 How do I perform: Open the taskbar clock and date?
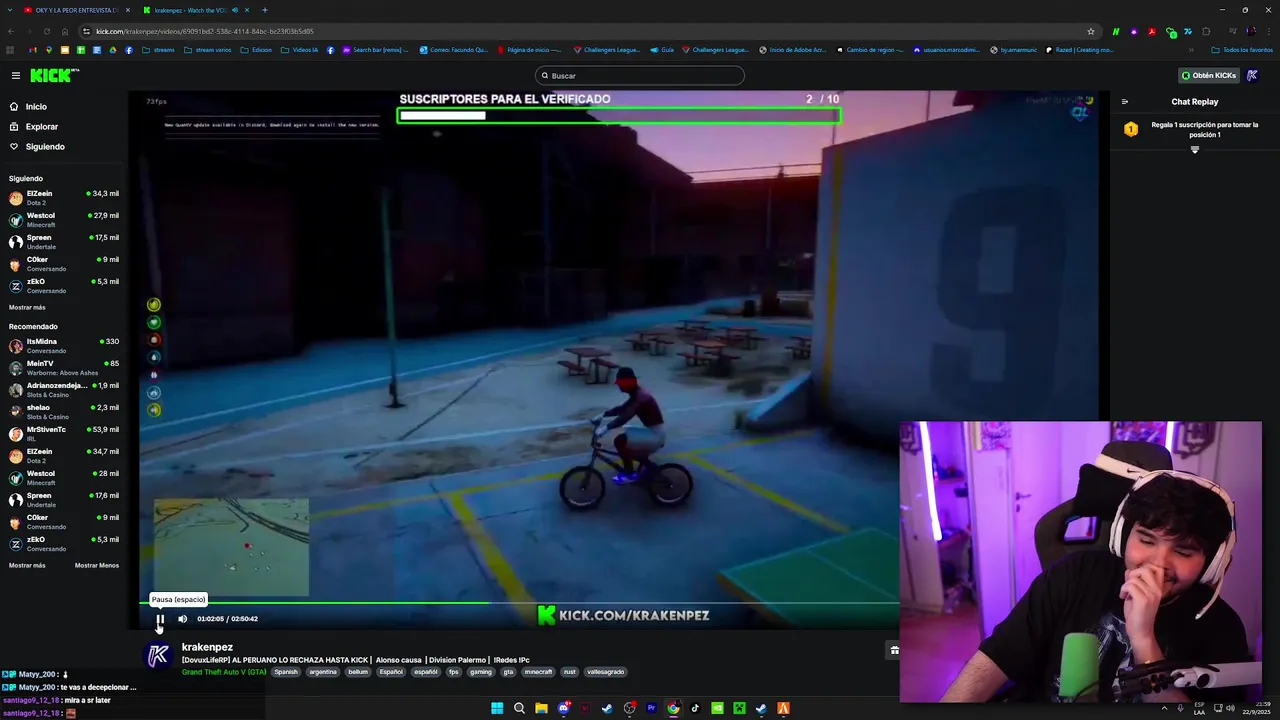pyautogui.click(x=1256, y=708)
